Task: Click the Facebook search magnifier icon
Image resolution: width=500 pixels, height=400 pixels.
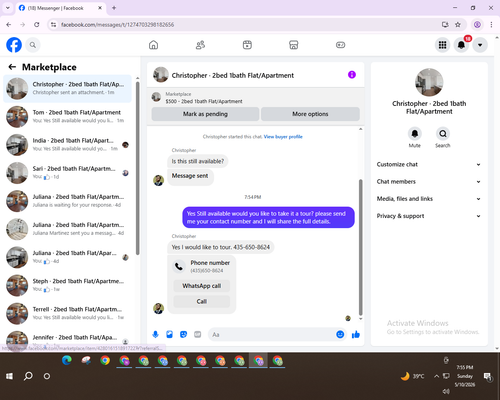Action: [33, 45]
